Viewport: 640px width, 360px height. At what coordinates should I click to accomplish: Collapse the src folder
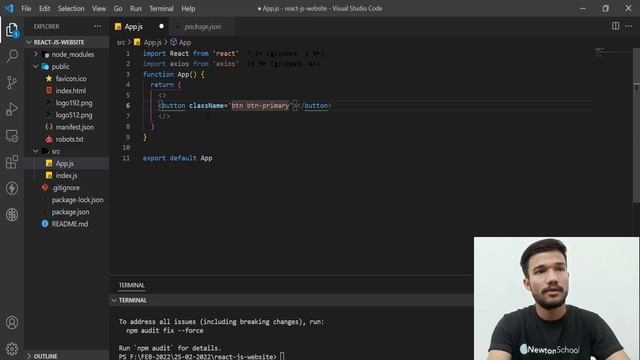coord(67,151)
